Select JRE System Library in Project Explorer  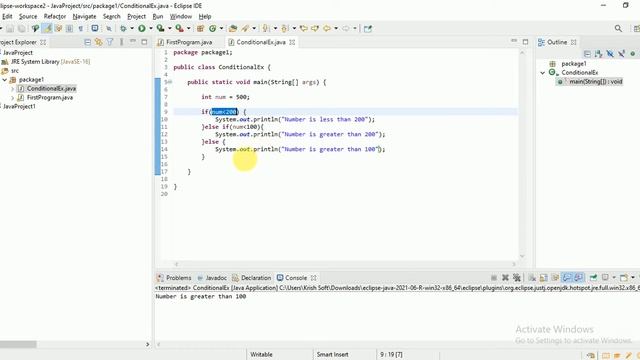coord(46,62)
